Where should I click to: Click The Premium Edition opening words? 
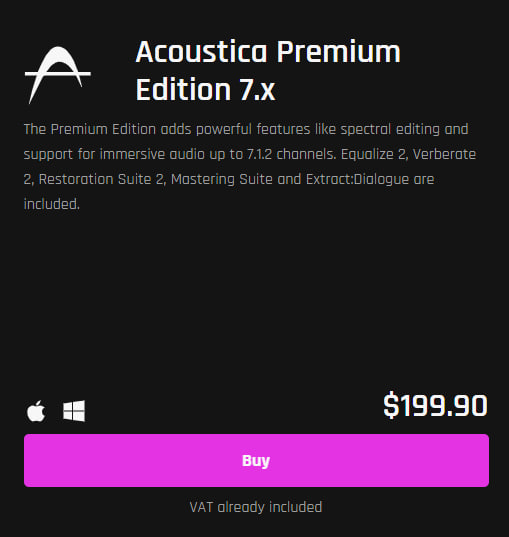tap(90, 129)
